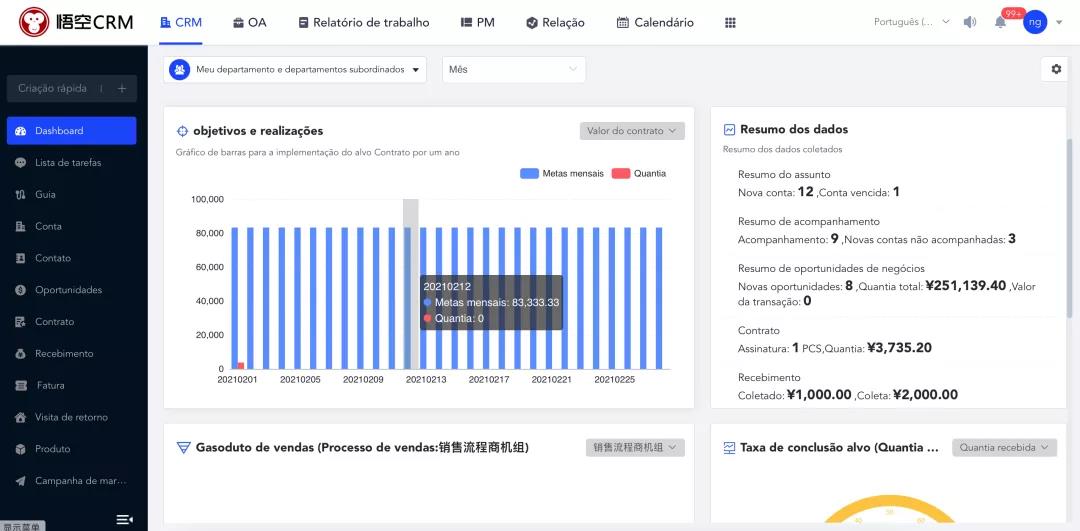Open the department filter dropdown
Viewport: 1080px width, 531px height.
295,70
